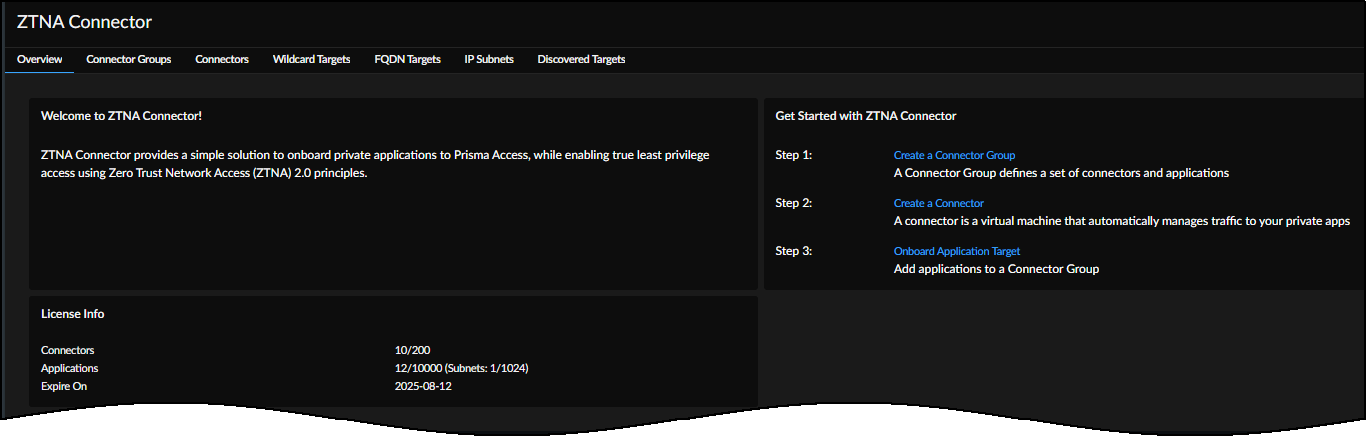Click the Step 3 label
Screen dimensions: 1366x437
coord(794,251)
